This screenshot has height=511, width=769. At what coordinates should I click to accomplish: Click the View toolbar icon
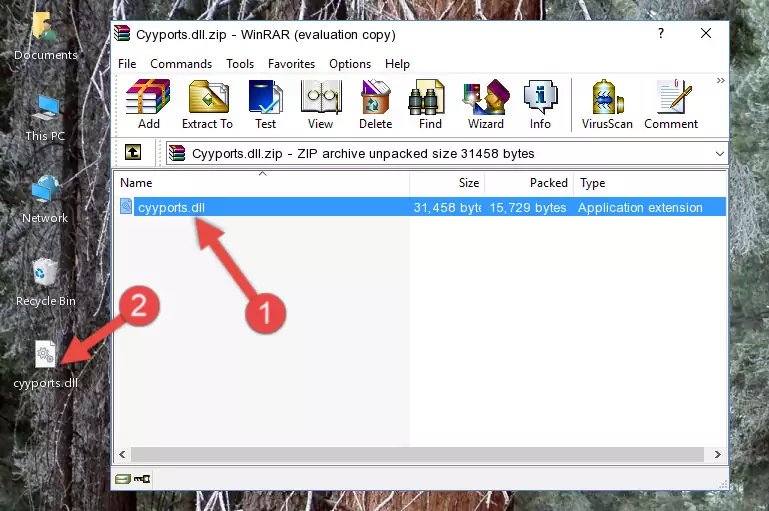[321, 104]
